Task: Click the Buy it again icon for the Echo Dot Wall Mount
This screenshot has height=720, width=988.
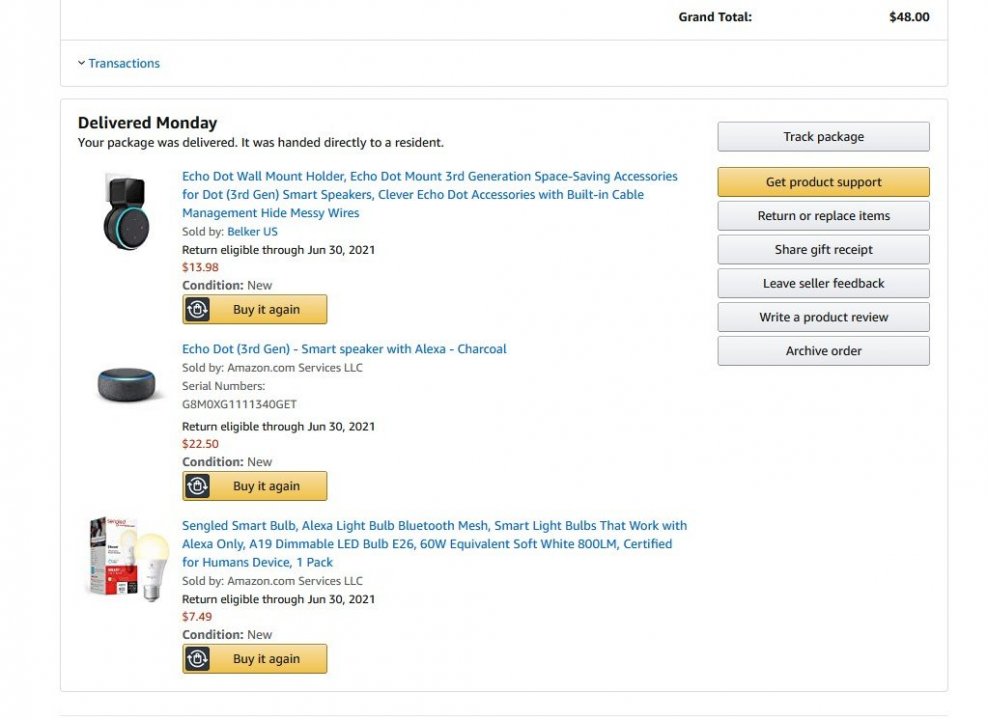Action: [198, 310]
